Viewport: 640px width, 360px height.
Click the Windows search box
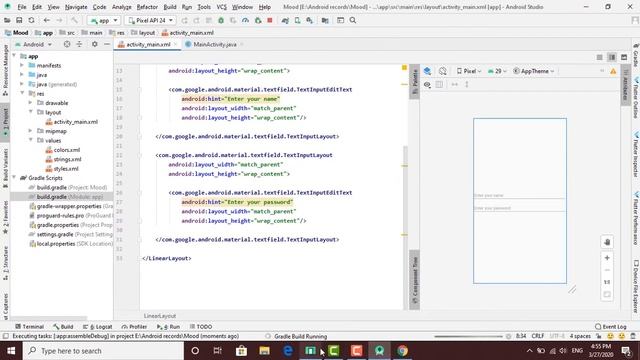104,351
